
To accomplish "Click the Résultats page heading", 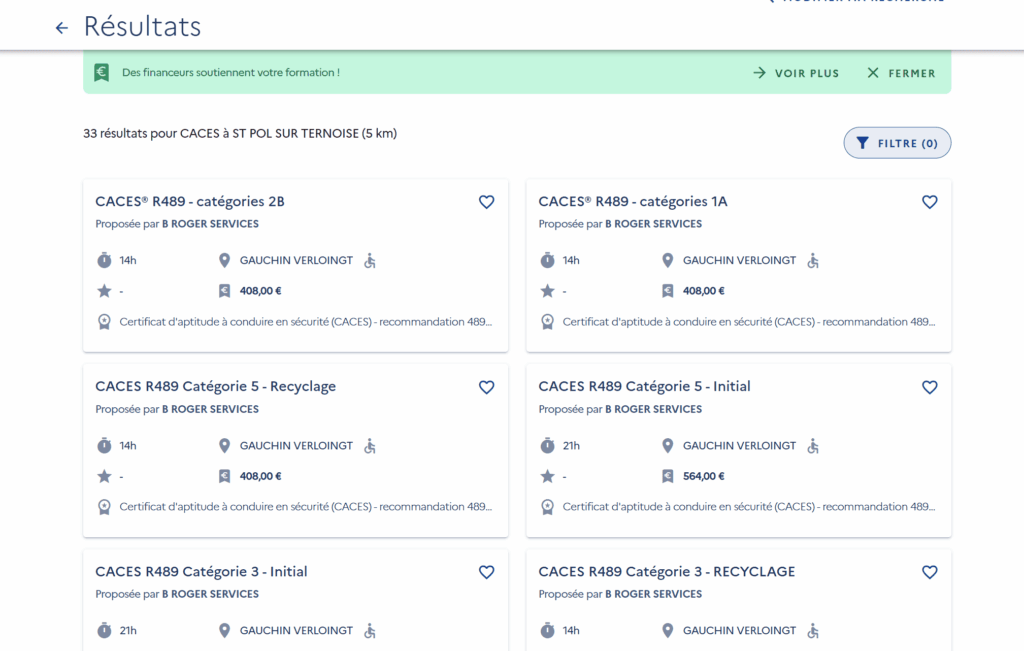I will coord(142,26).
